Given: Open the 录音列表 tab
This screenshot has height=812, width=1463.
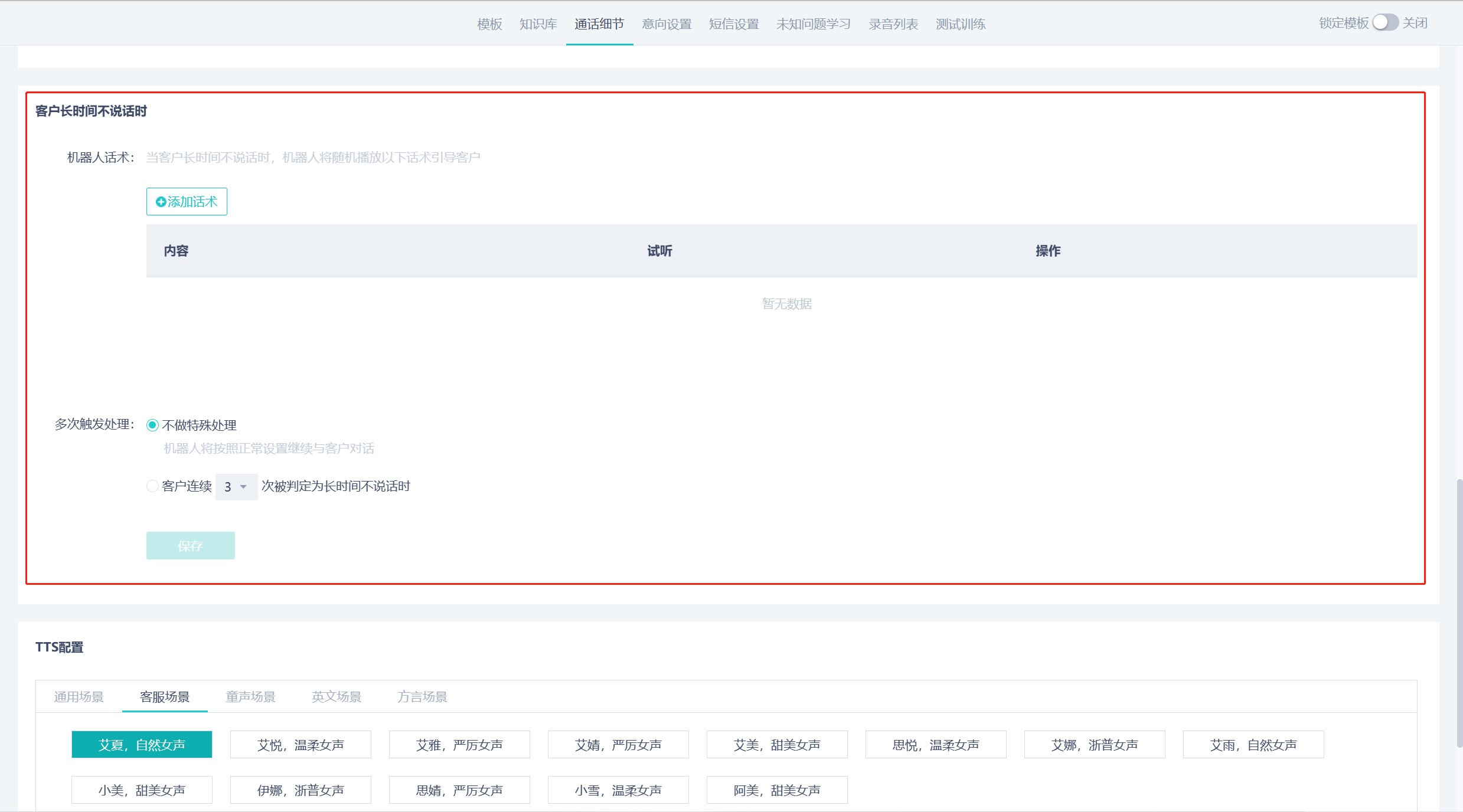Looking at the screenshot, I should tap(893, 24).
